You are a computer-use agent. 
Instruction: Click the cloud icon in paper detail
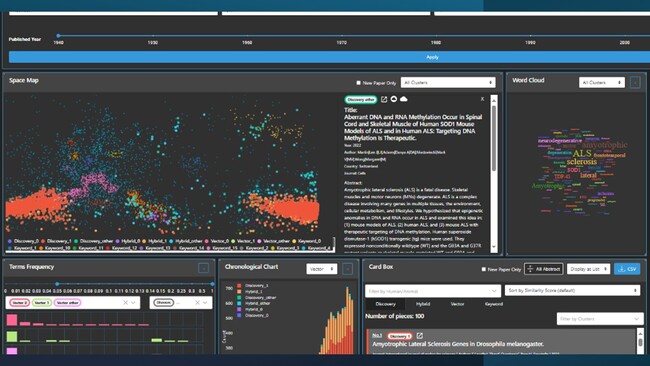(x=403, y=99)
